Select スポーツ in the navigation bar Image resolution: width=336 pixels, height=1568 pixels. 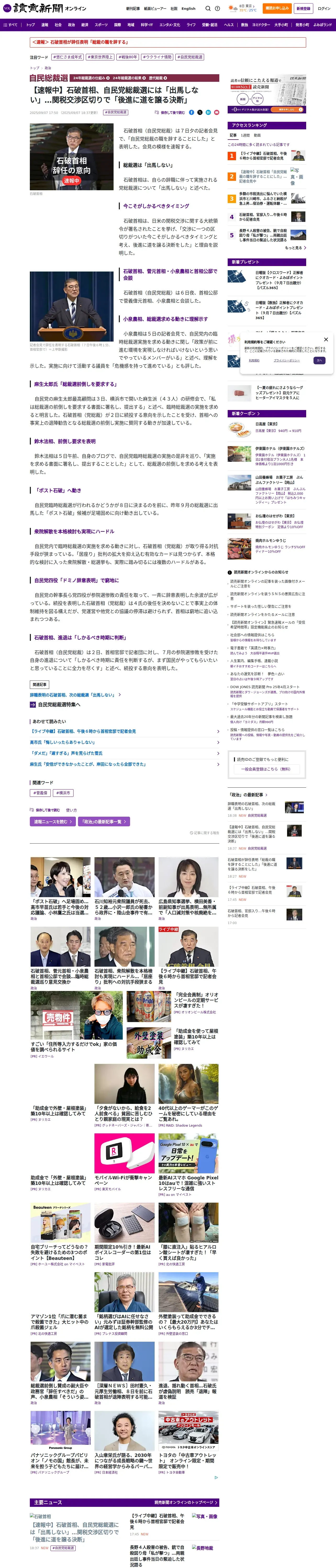point(101,25)
